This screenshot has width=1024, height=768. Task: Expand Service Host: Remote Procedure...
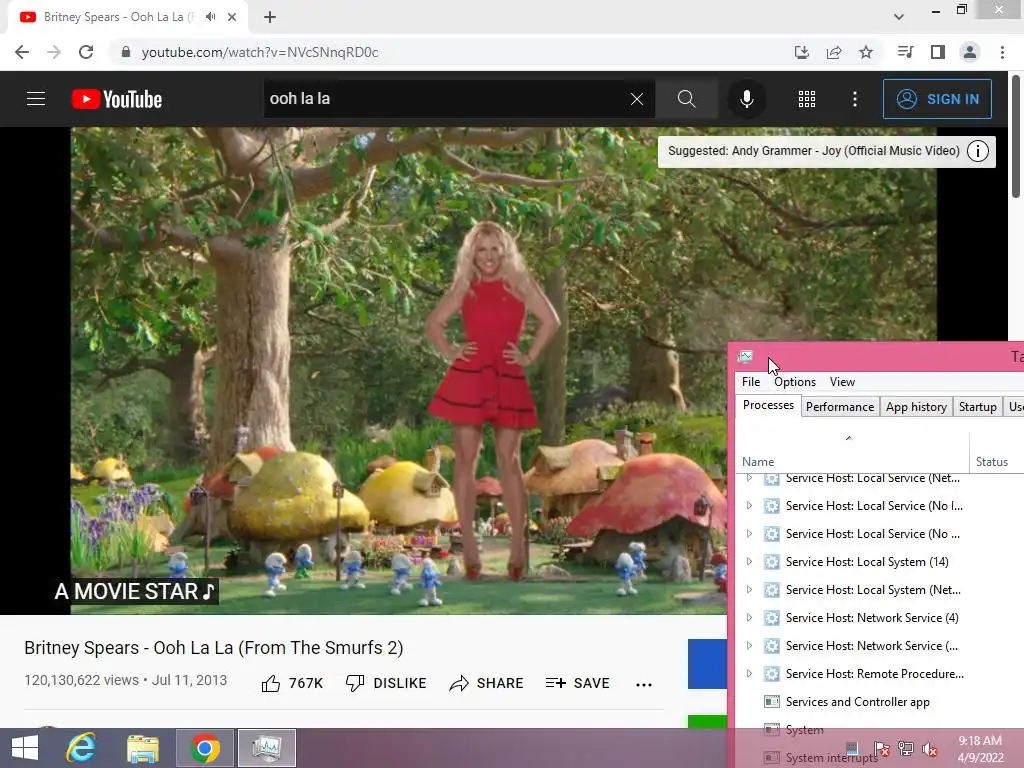749,673
